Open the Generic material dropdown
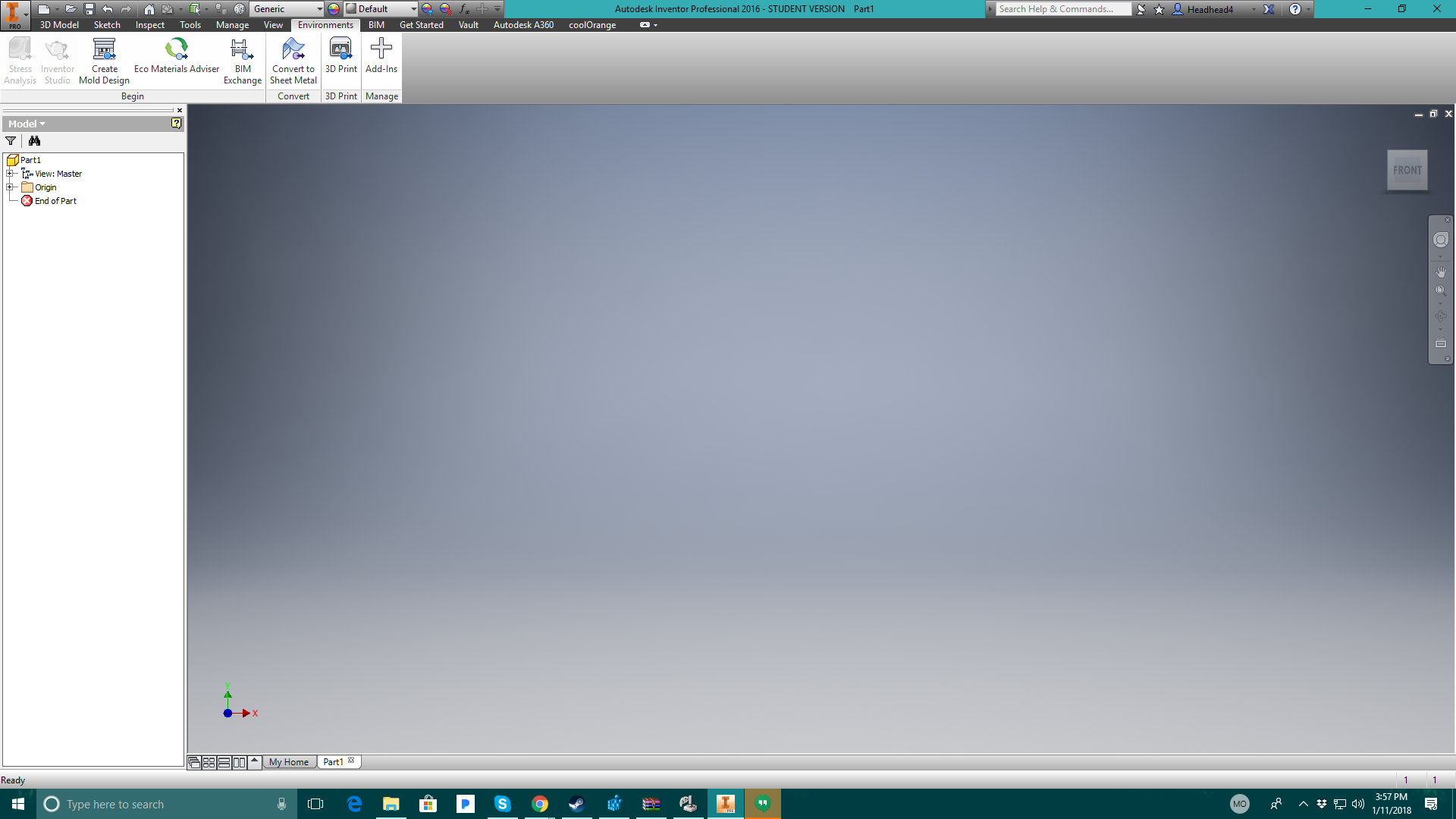Image resolution: width=1456 pixels, height=819 pixels. [318, 8]
